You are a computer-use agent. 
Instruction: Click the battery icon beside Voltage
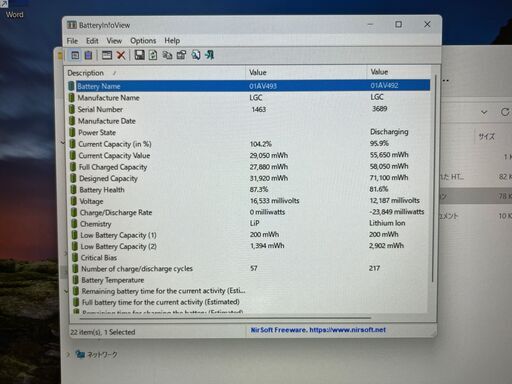pyautogui.click(x=74, y=201)
